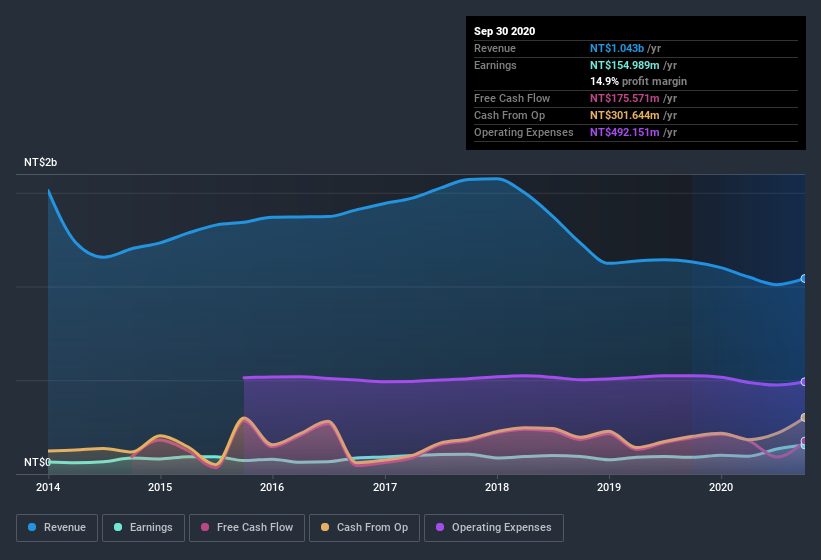Click the Revenue endpoint marker on the blue line

(x=804, y=279)
